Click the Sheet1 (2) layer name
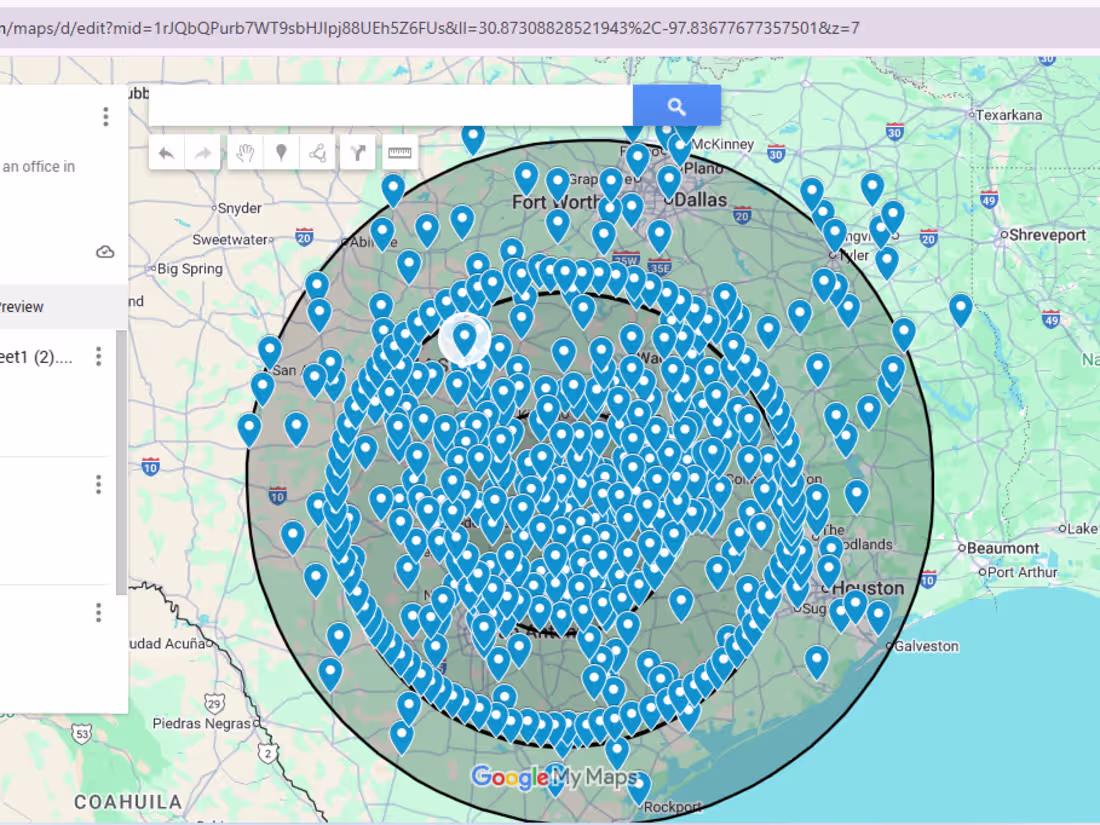The height and width of the screenshot is (825, 1100). click(x=36, y=357)
